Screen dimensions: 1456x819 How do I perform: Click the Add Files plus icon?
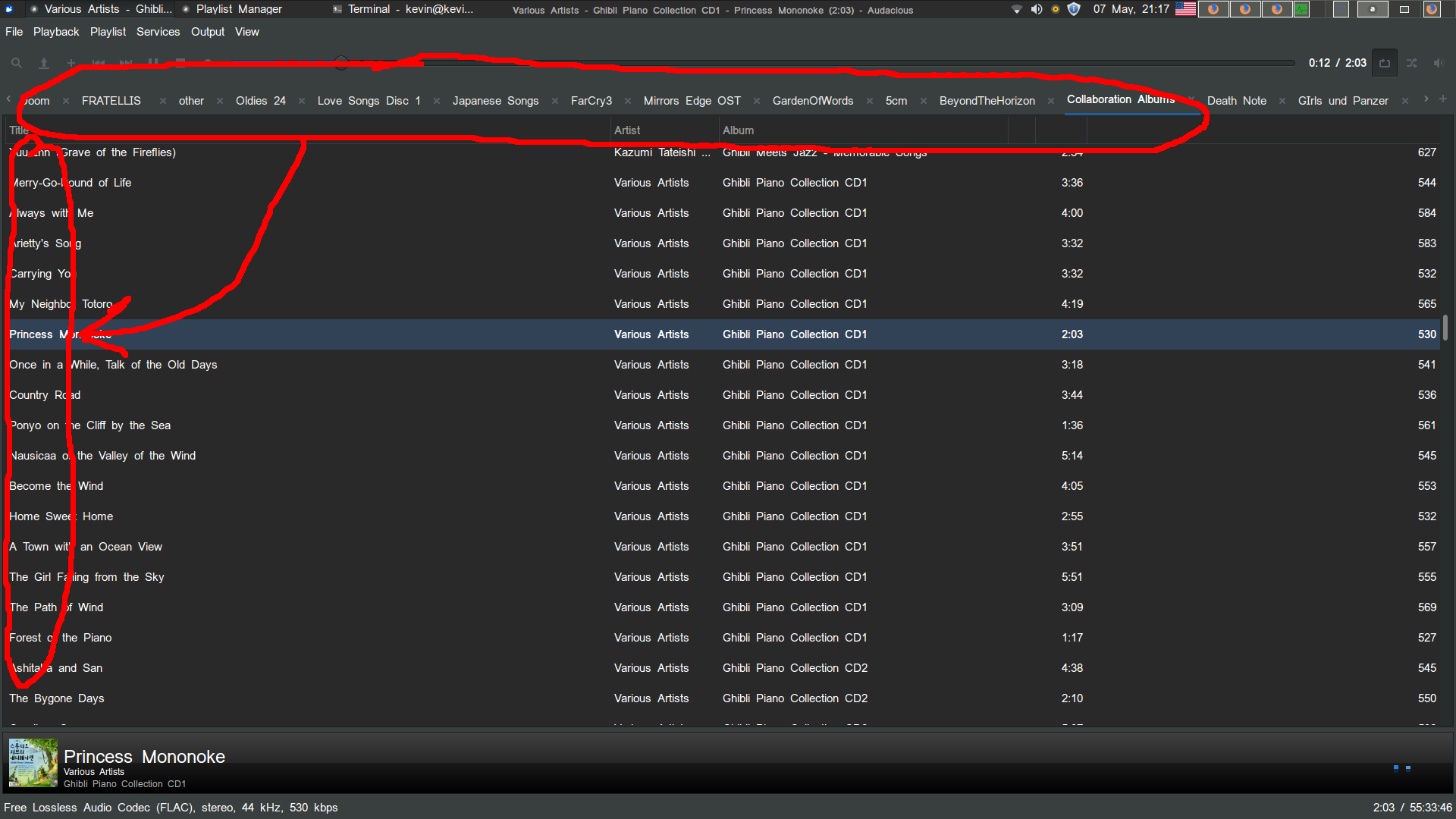click(x=71, y=63)
